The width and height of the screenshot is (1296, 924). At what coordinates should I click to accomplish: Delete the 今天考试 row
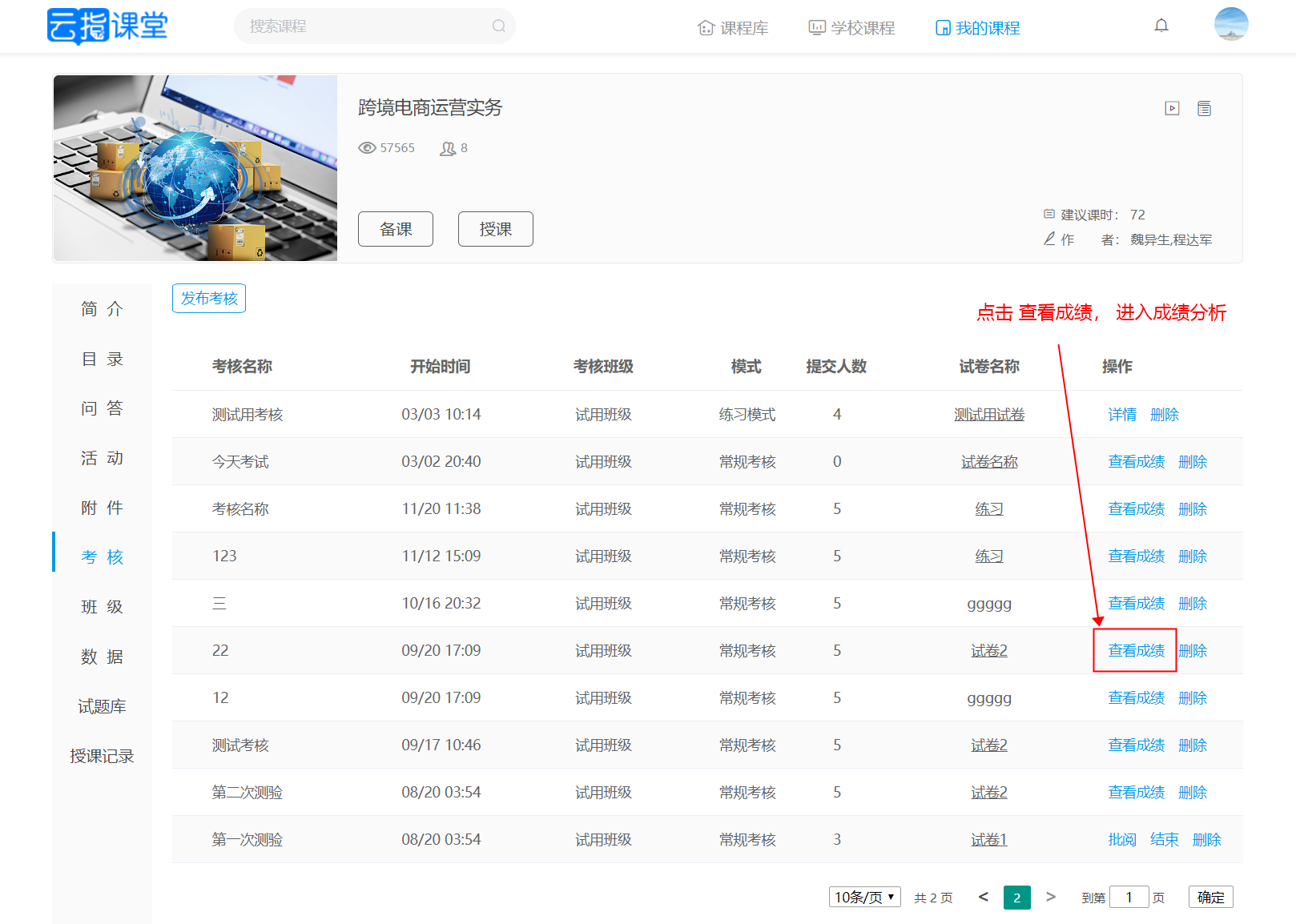(1193, 462)
